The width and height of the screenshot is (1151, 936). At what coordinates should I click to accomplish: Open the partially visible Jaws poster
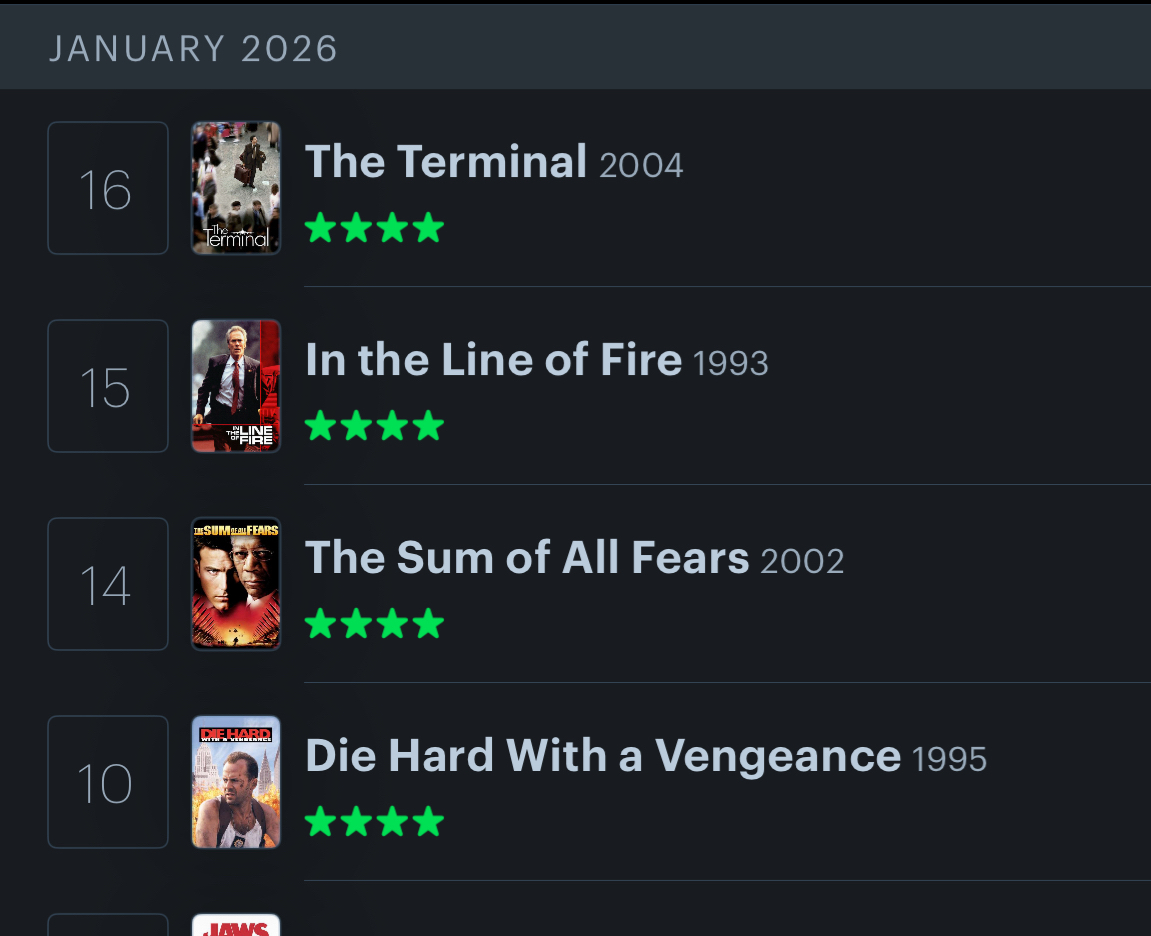236,926
